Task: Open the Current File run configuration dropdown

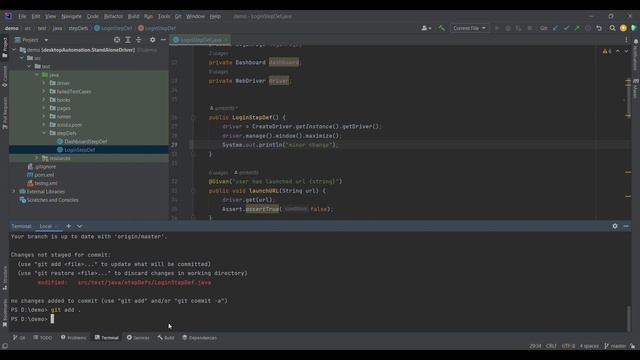Action: (x=469, y=28)
